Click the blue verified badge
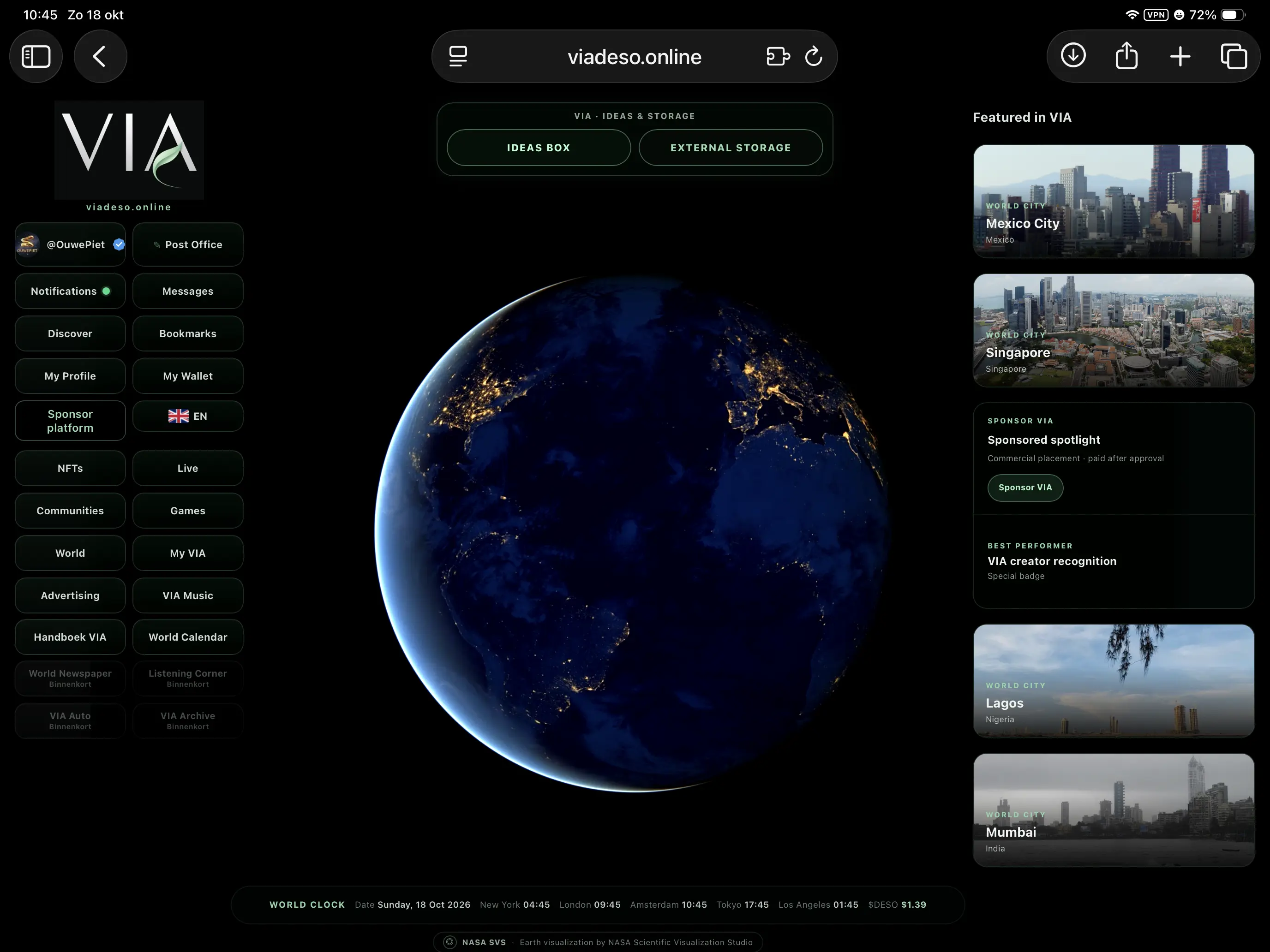 [119, 244]
